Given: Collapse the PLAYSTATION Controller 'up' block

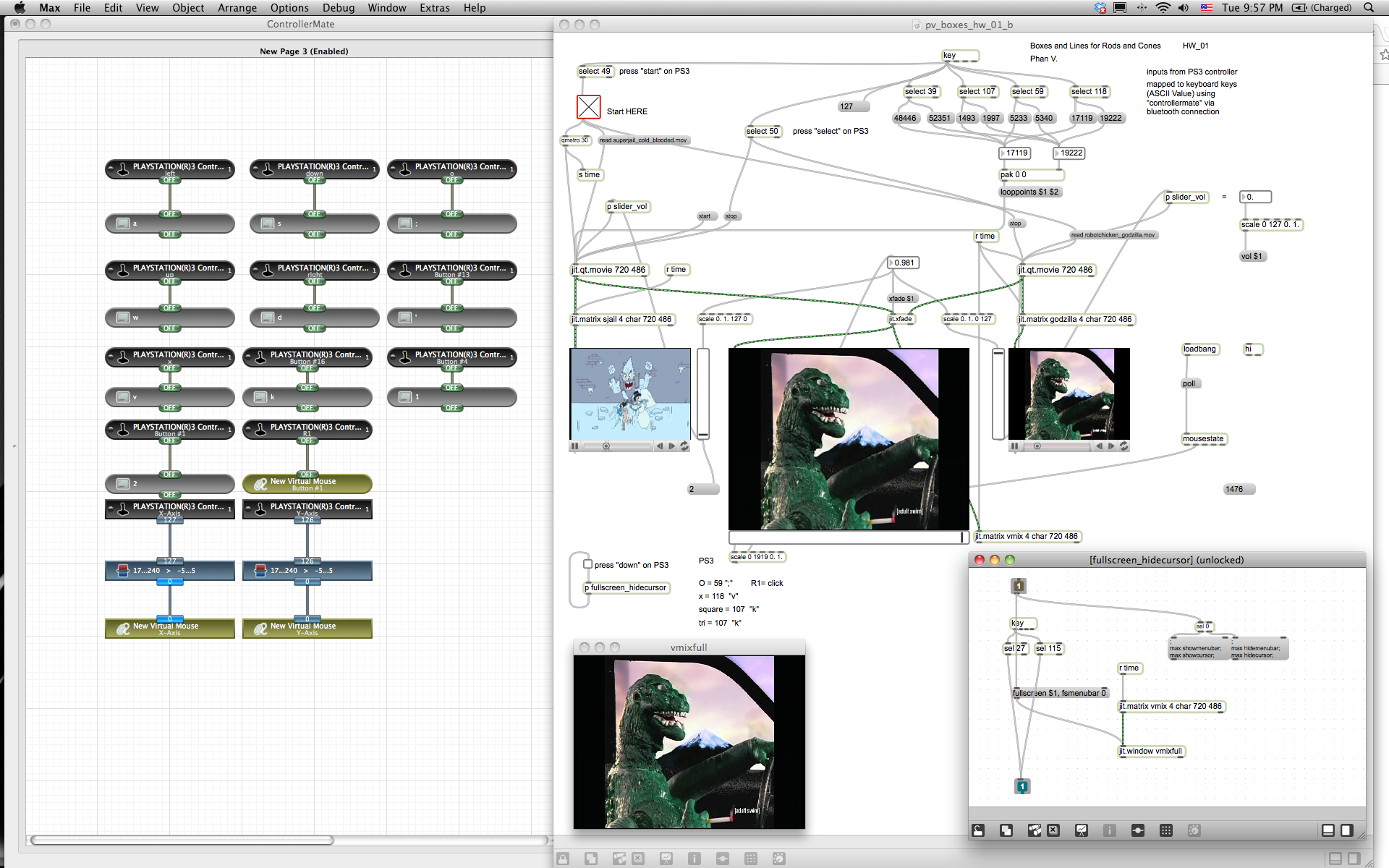Looking at the screenshot, I should pyautogui.click(x=111, y=270).
